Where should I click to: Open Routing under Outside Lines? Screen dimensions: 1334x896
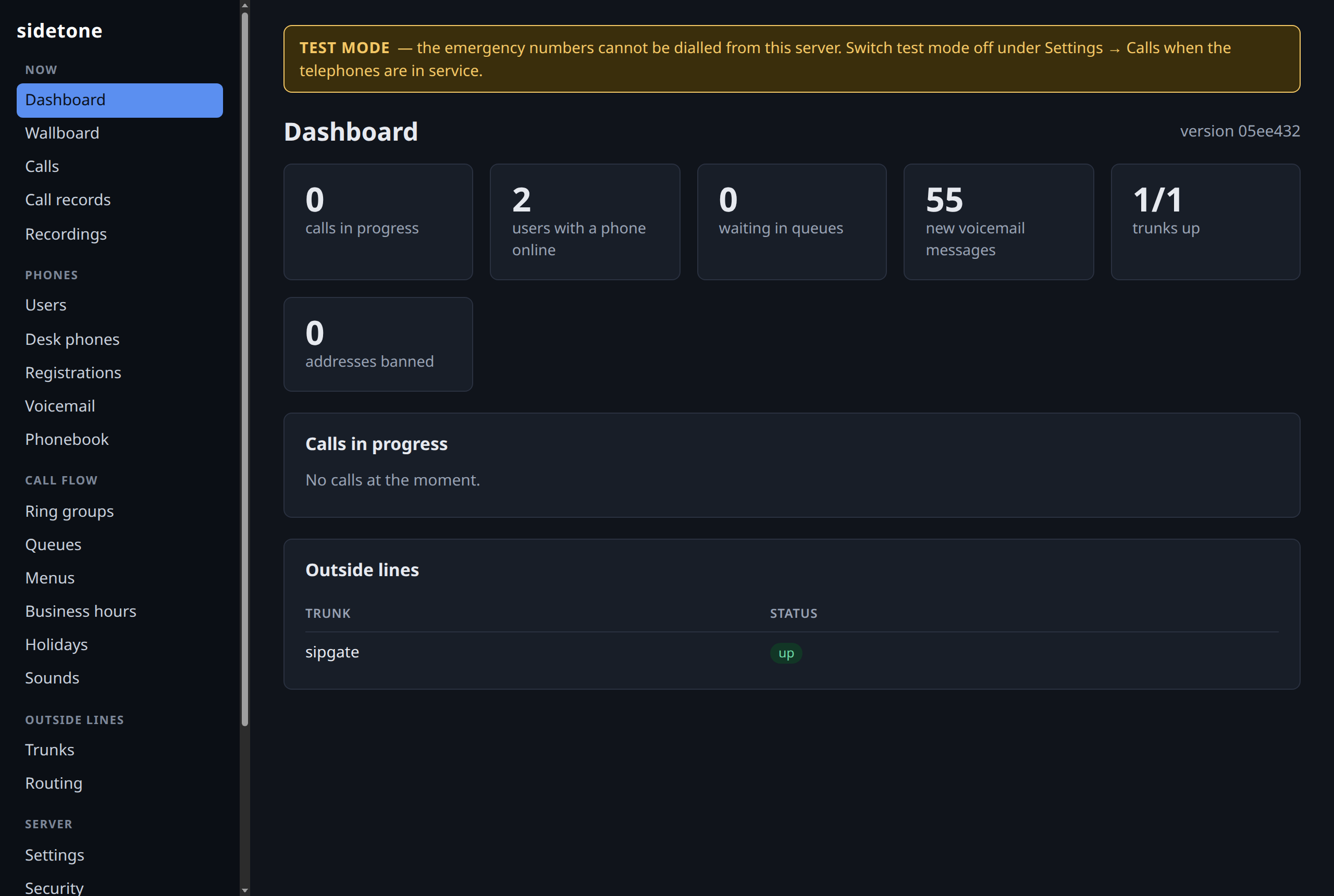(119, 783)
